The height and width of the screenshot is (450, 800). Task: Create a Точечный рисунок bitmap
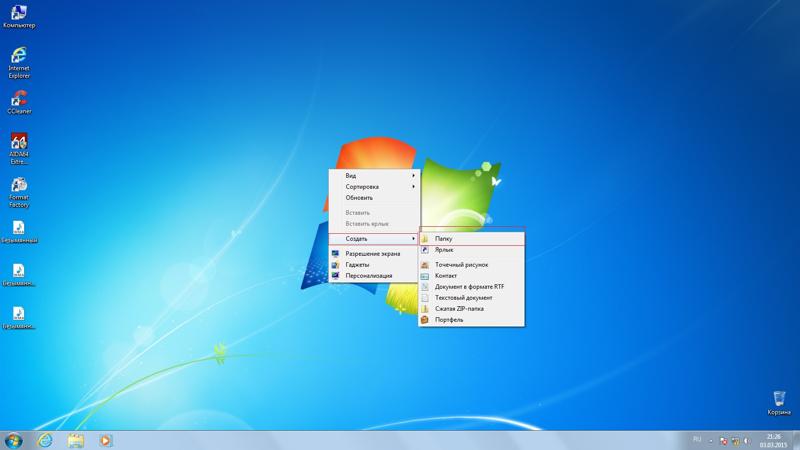pyautogui.click(x=471, y=265)
